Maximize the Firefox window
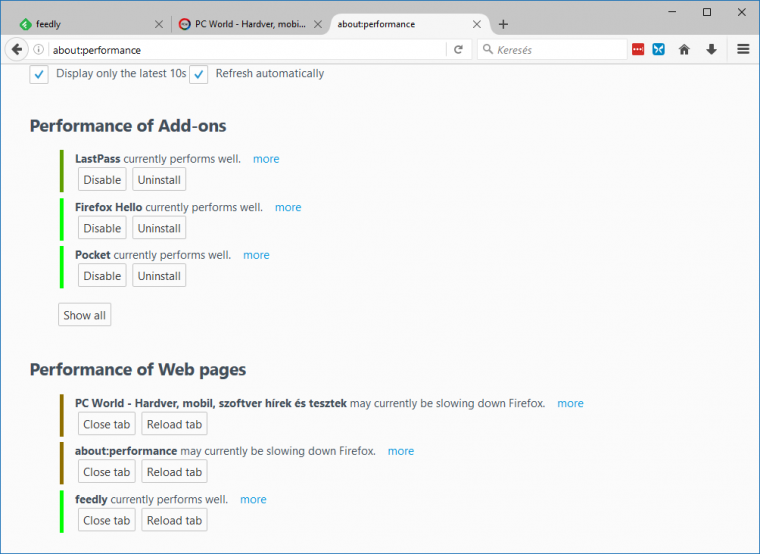760x554 pixels. [x=707, y=12]
